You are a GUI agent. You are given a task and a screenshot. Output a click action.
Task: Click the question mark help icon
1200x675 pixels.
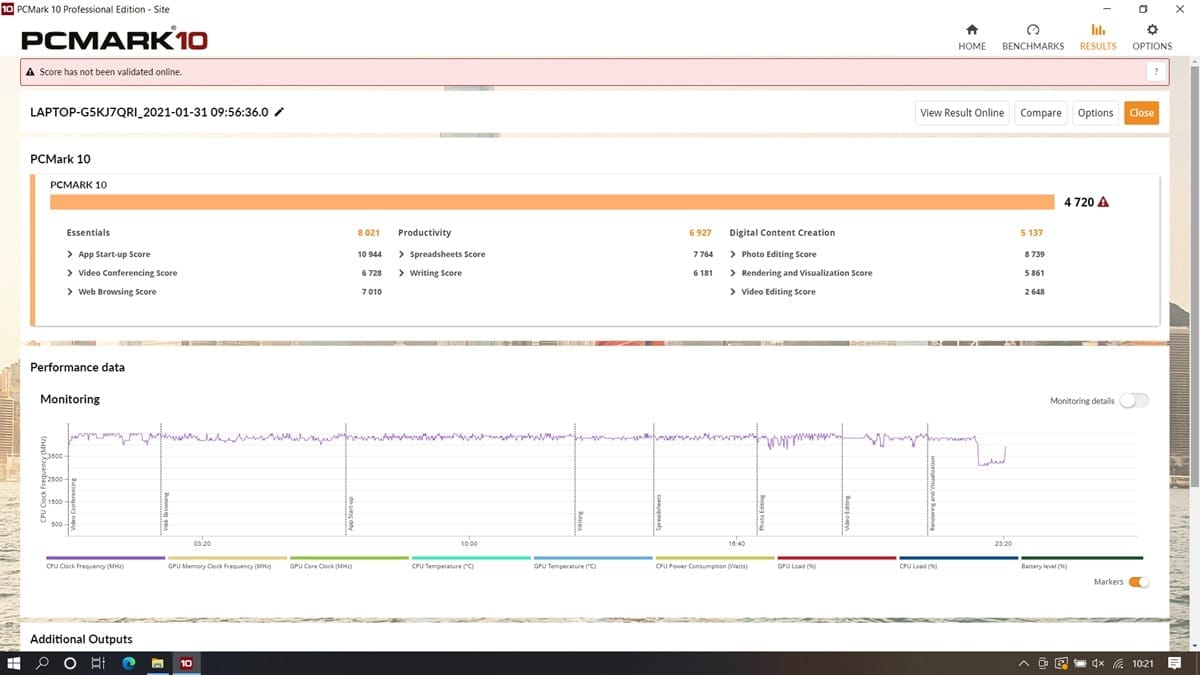(1156, 72)
